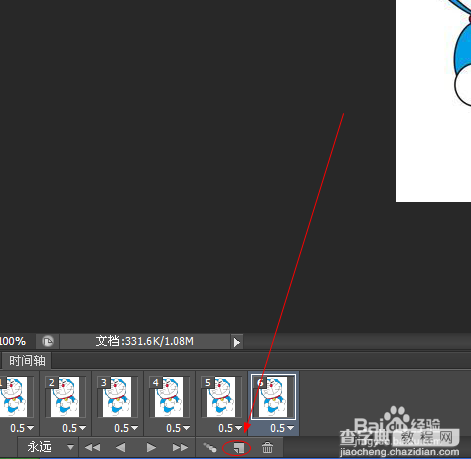Select frame 3 thumbnail
Viewport: 471px width, 459px height.
pyautogui.click(x=117, y=397)
